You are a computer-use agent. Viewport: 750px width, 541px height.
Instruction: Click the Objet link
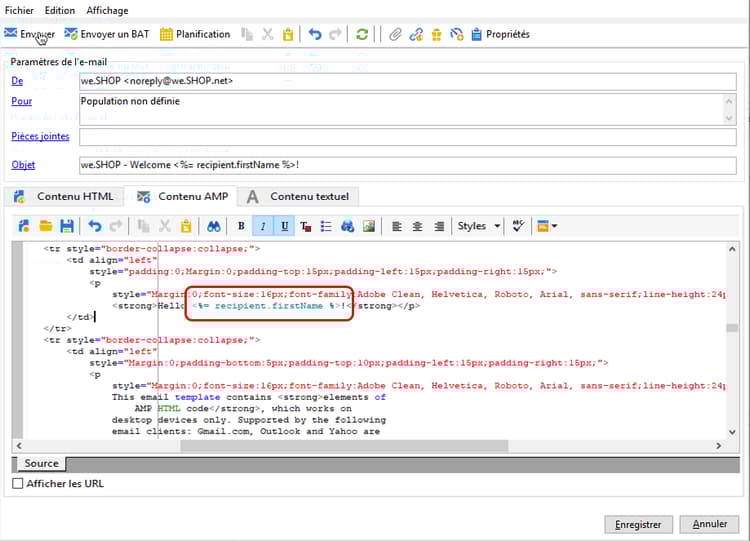(23, 165)
